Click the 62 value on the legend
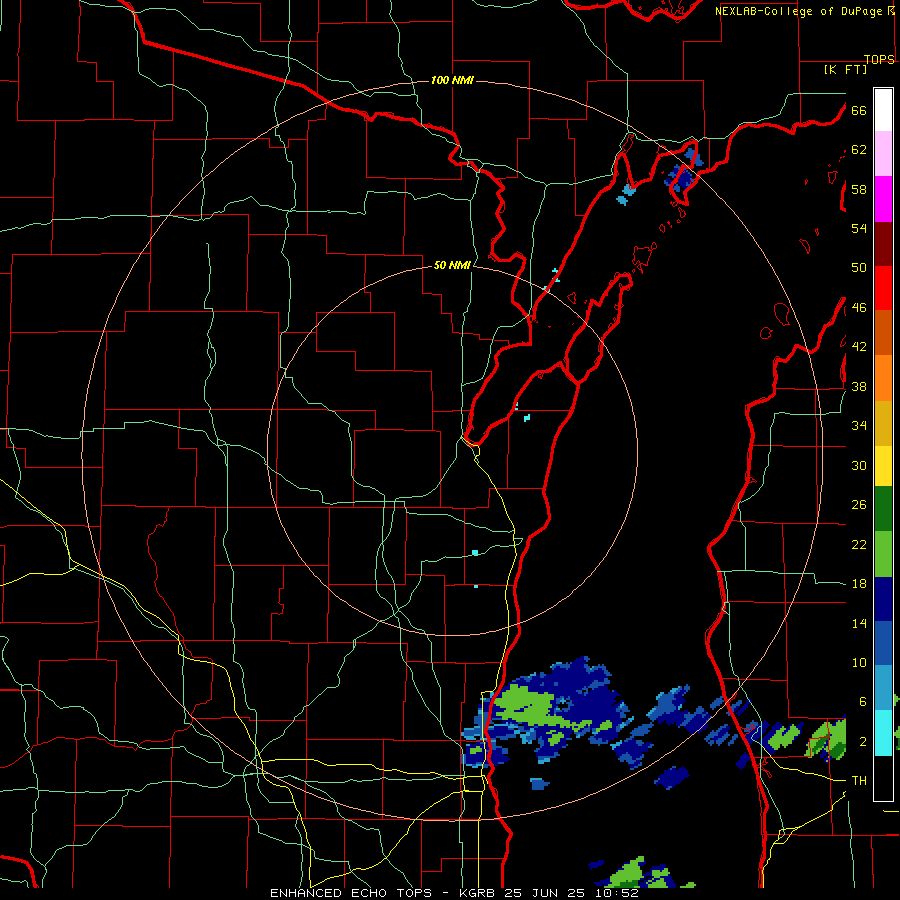 [859, 150]
